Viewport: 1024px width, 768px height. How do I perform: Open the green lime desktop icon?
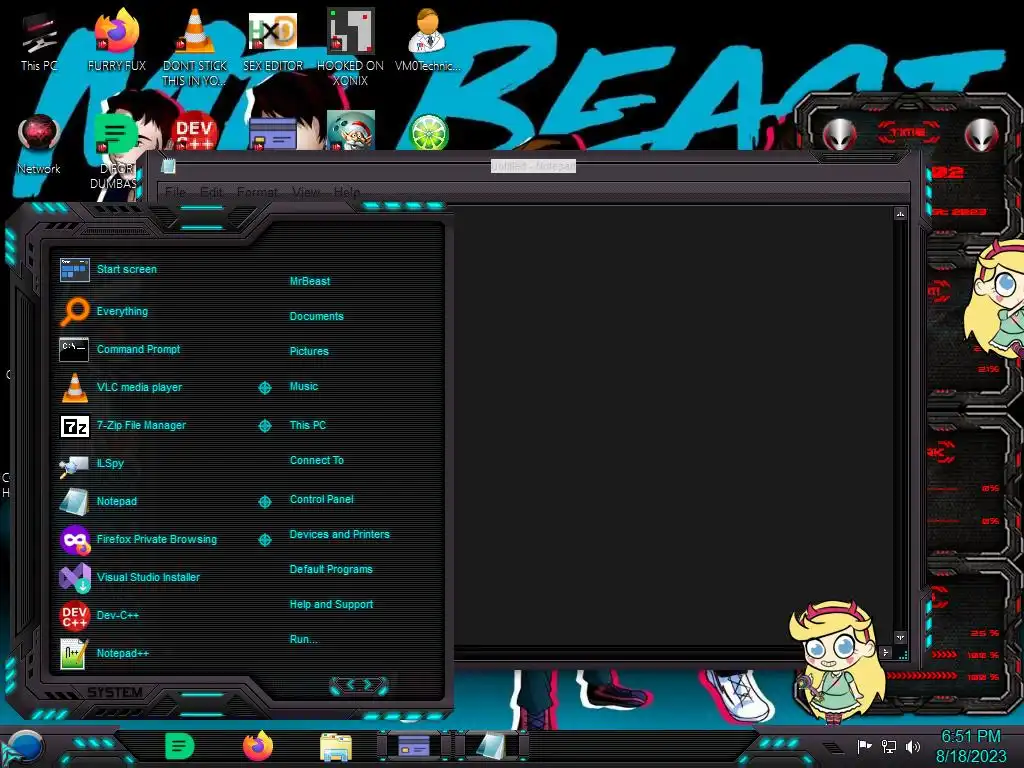click(428, 132)
